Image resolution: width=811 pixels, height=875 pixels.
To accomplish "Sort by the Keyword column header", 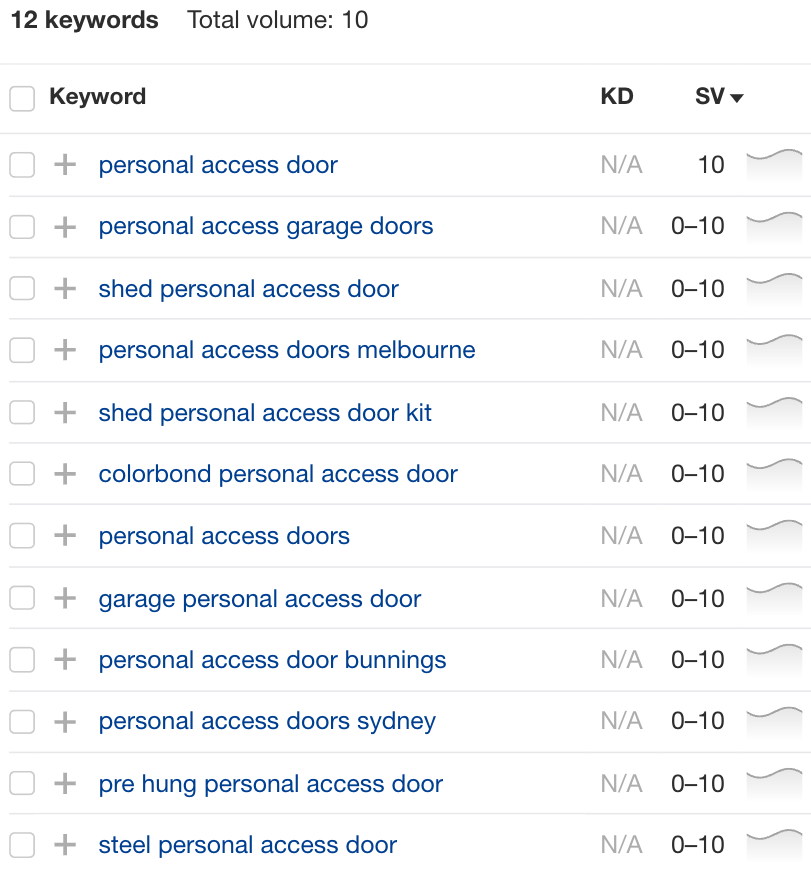I will click(x=97, y=97).
